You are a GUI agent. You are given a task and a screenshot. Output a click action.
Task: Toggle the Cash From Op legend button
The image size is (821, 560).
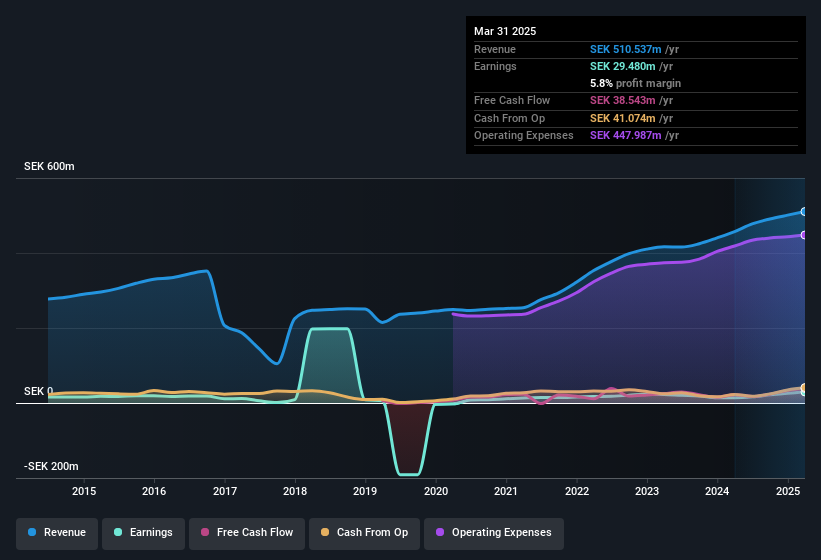pos(364,533)
